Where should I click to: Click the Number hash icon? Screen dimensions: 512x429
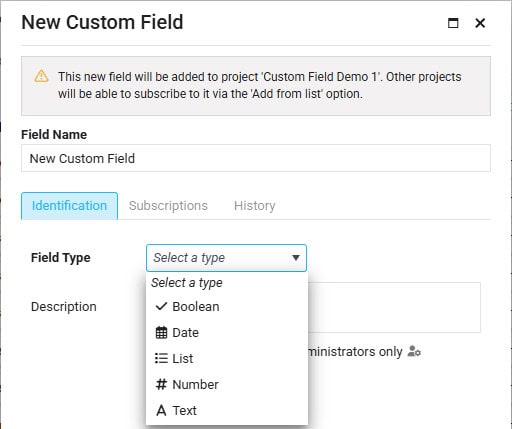161,384
